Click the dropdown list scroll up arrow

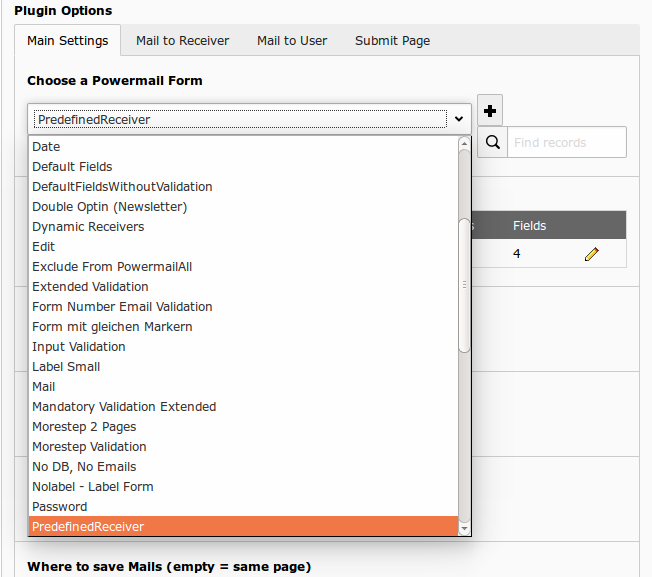pos(464,144)
